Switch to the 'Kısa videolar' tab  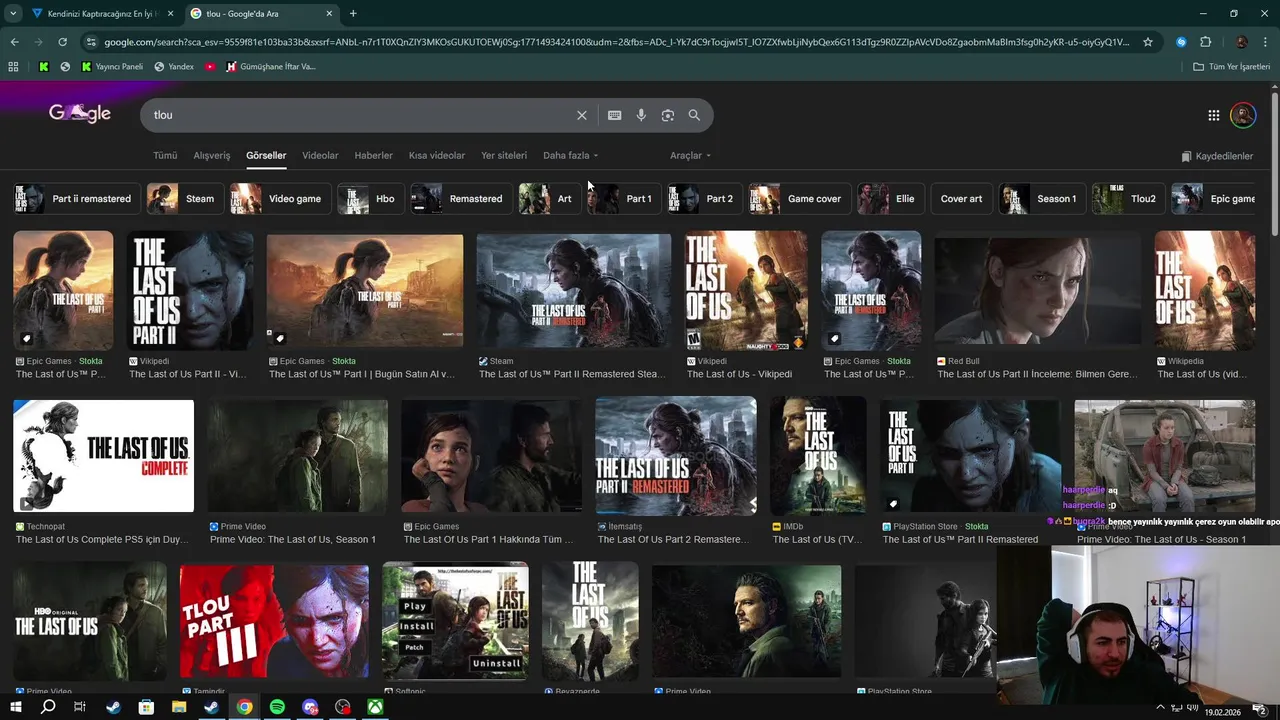[437, 156]
